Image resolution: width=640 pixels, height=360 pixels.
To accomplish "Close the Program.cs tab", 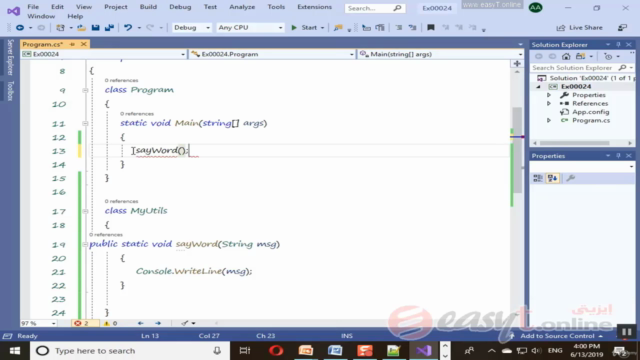I will pos(84,44).
